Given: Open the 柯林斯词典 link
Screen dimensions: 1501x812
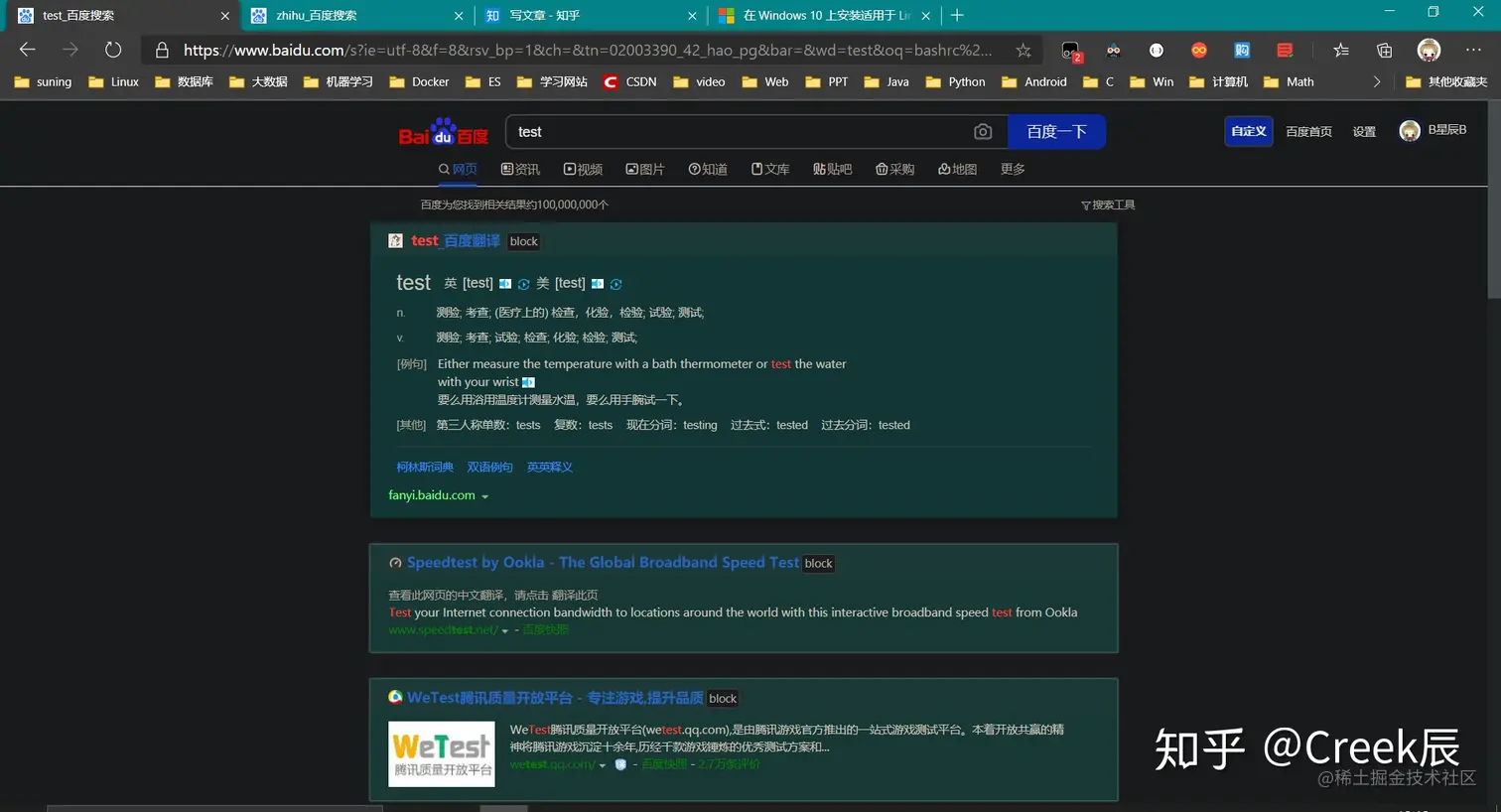Looking at the screenshot, I should click(425, 467).
